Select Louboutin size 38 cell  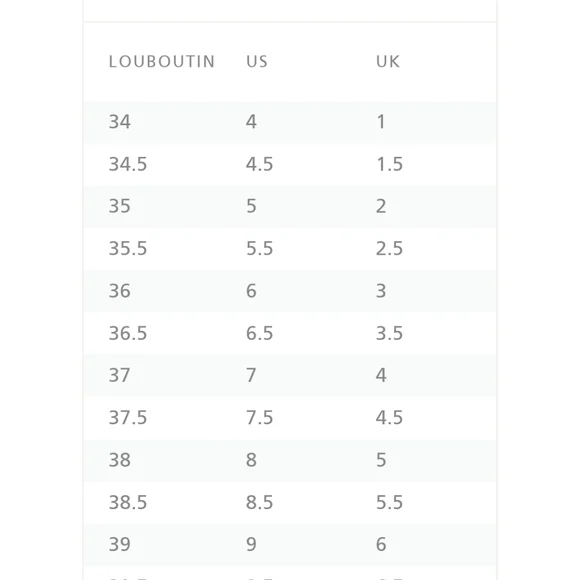[119, 460]
